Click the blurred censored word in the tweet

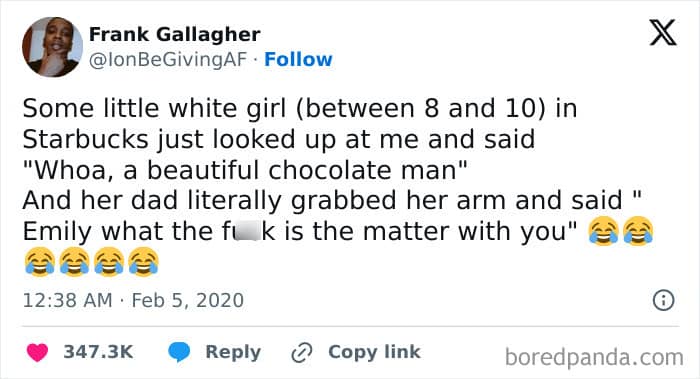247,231
